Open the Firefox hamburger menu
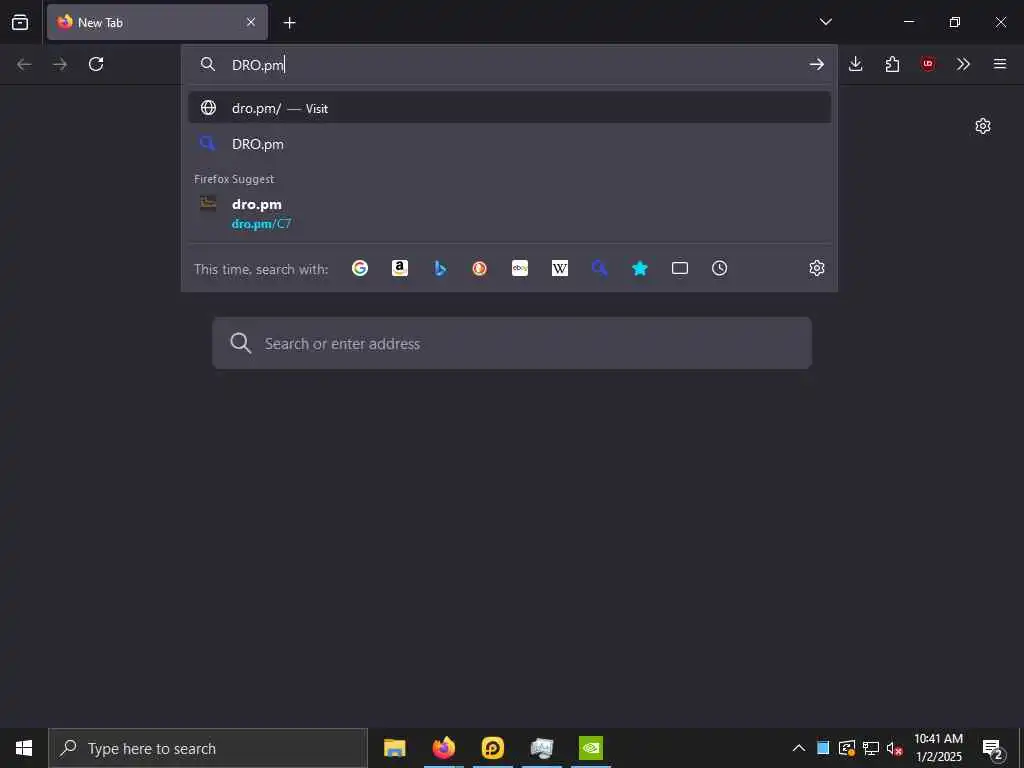 1000,64
